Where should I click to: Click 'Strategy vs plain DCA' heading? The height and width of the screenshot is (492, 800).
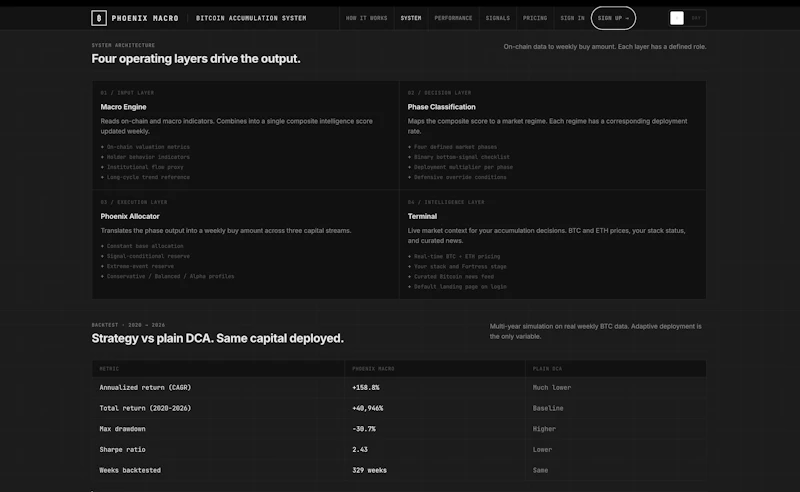(217, 338)
